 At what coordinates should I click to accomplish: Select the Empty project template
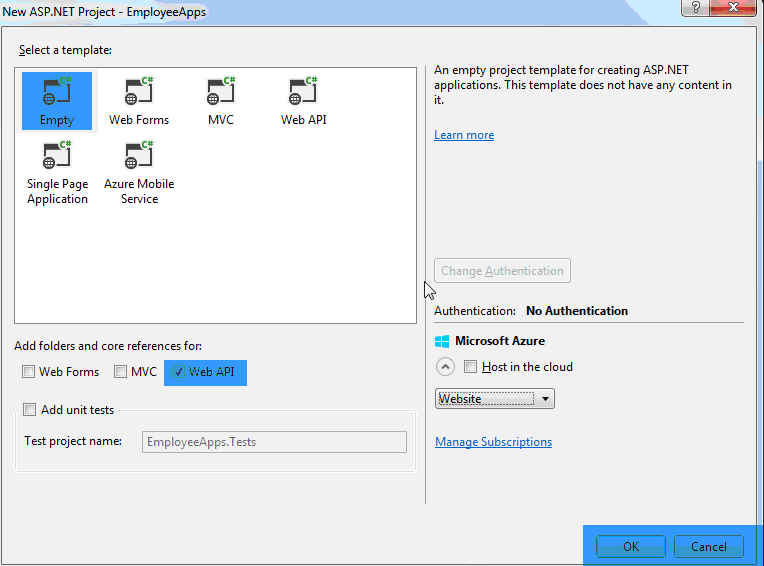pyautogui.click(x=57, y=101)
